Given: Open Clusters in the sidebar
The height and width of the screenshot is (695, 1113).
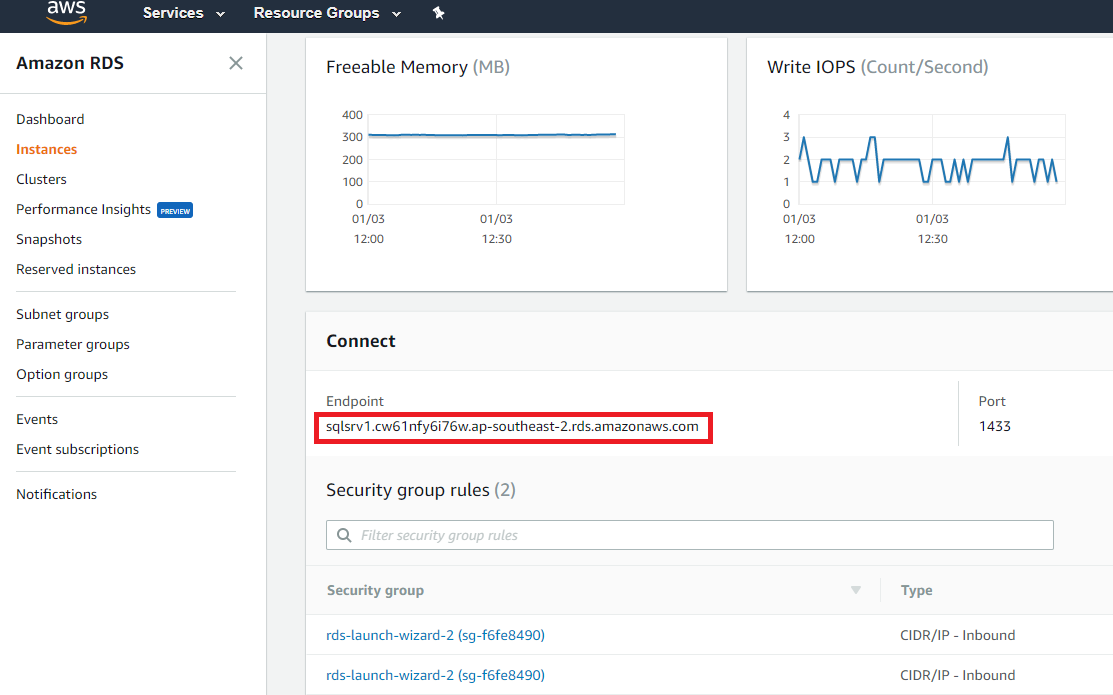Looking at the screenshot, I should click(x=41, y=179).
